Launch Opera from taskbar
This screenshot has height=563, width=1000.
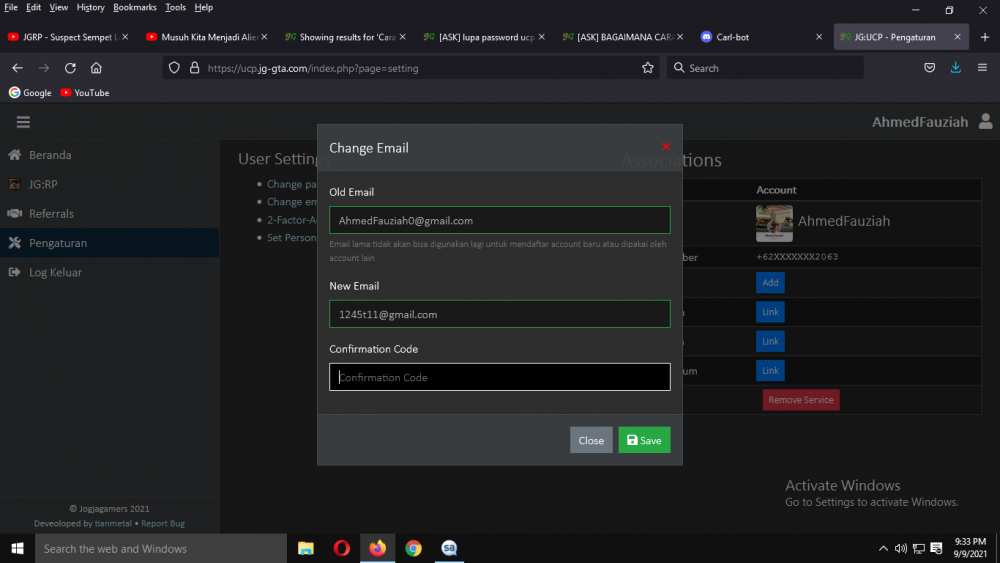pyautogui.click(x=341, y=548)
